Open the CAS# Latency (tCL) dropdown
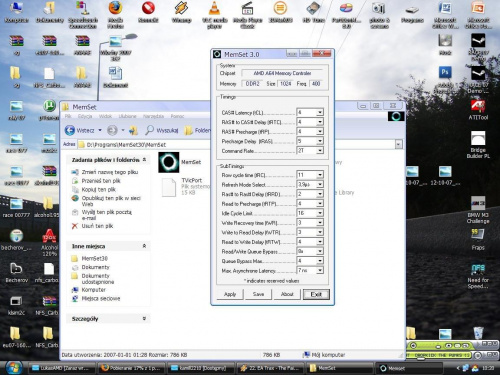This screenshot has height=375, width=500. coord(320,112)
